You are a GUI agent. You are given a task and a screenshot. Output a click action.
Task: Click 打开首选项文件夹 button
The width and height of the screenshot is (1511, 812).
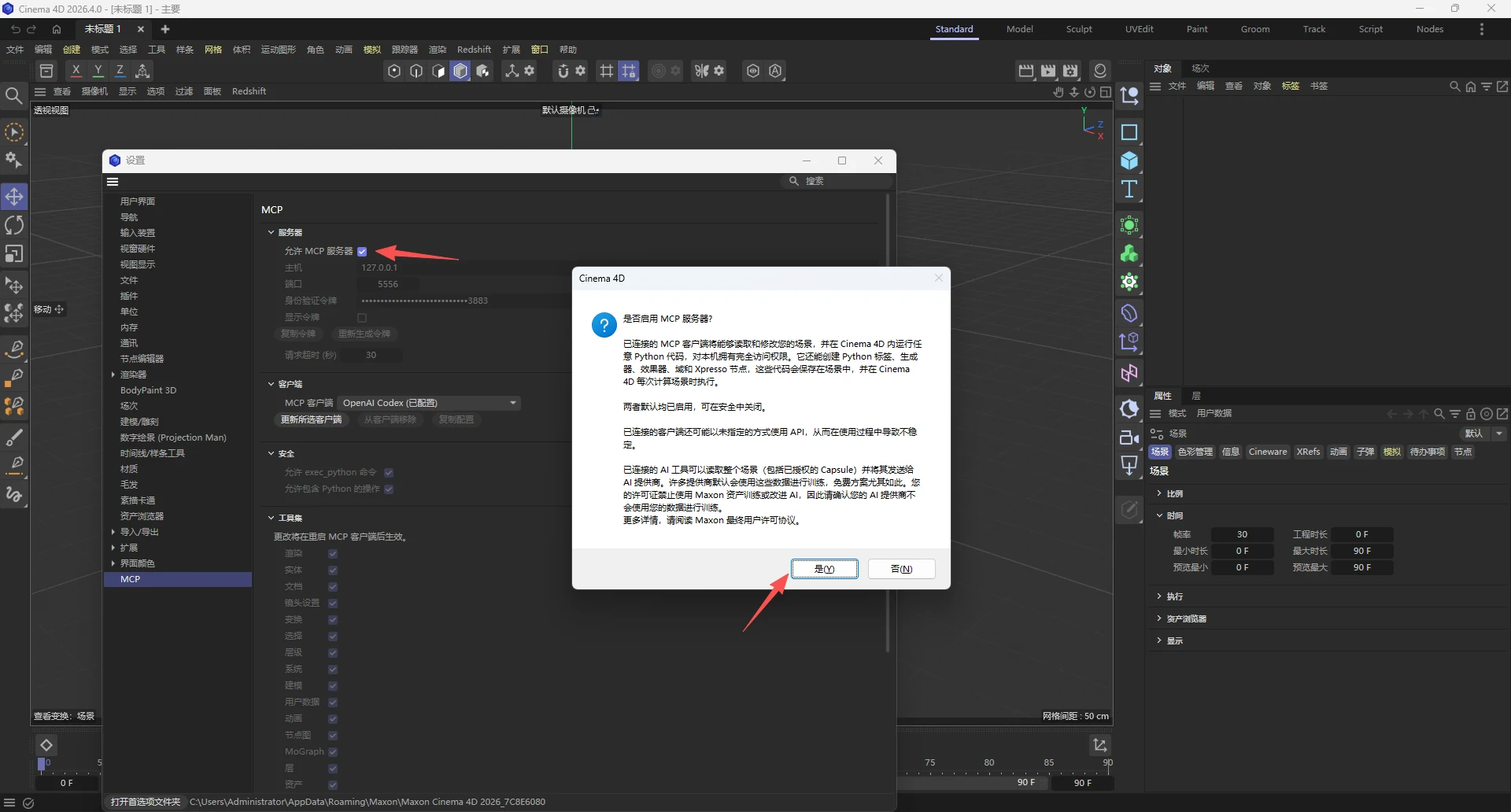pos(146,802)
